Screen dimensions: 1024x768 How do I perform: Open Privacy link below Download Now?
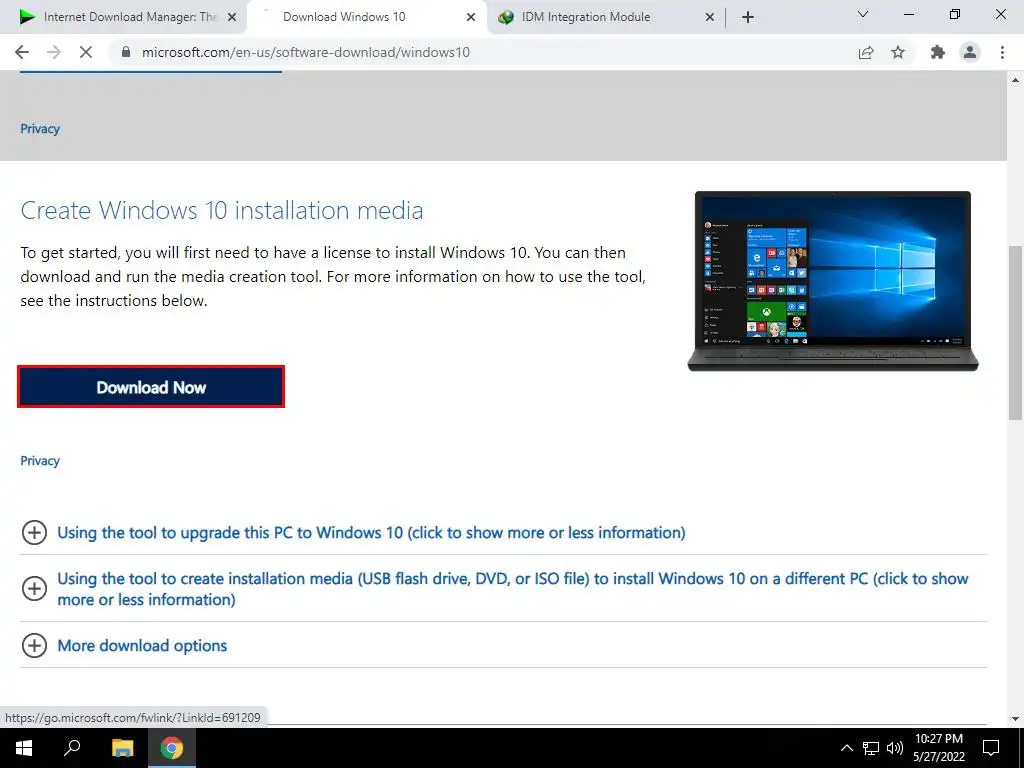point(40,460)
